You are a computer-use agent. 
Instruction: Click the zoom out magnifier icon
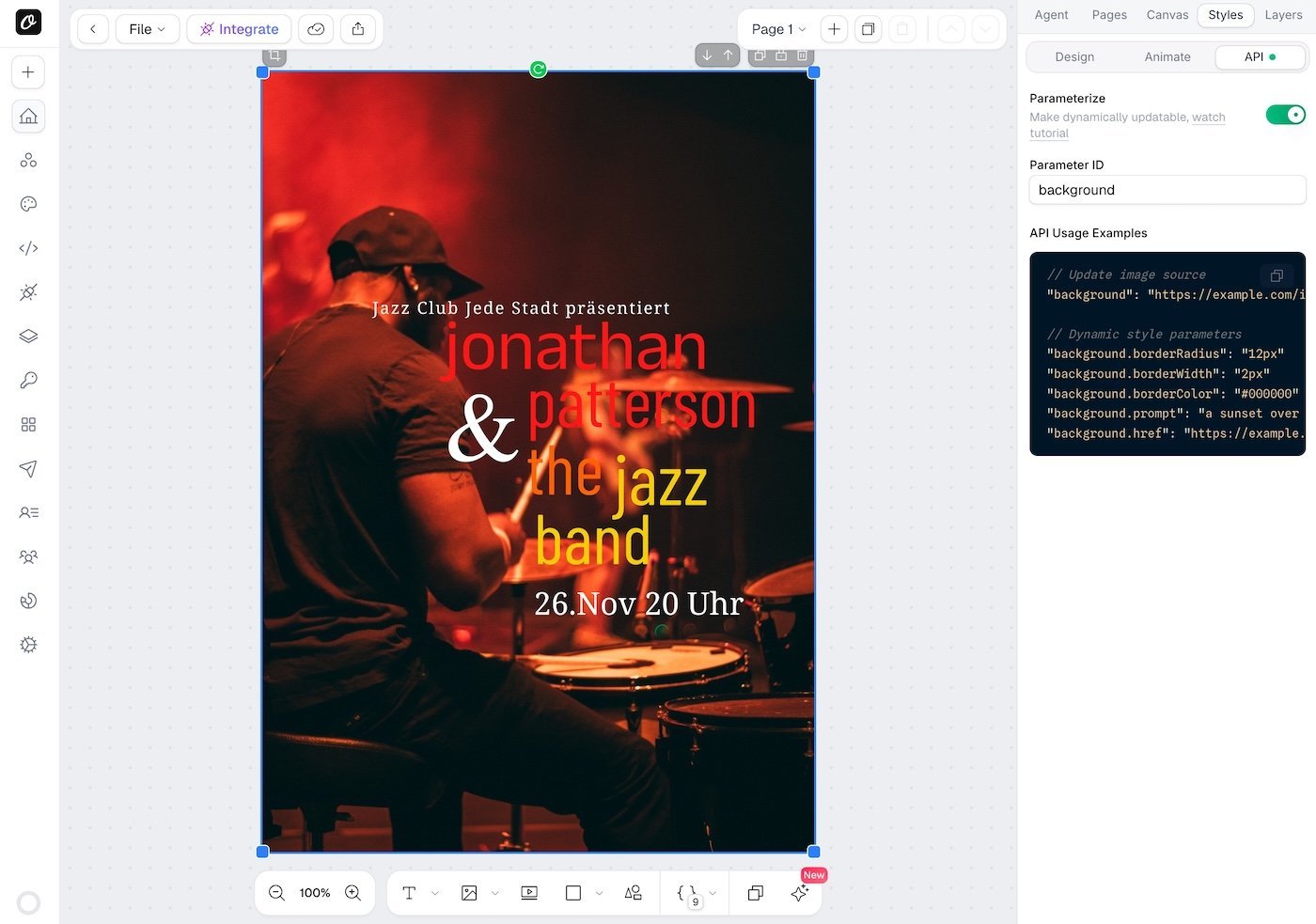pyautogui.click(x=276, y=893)
